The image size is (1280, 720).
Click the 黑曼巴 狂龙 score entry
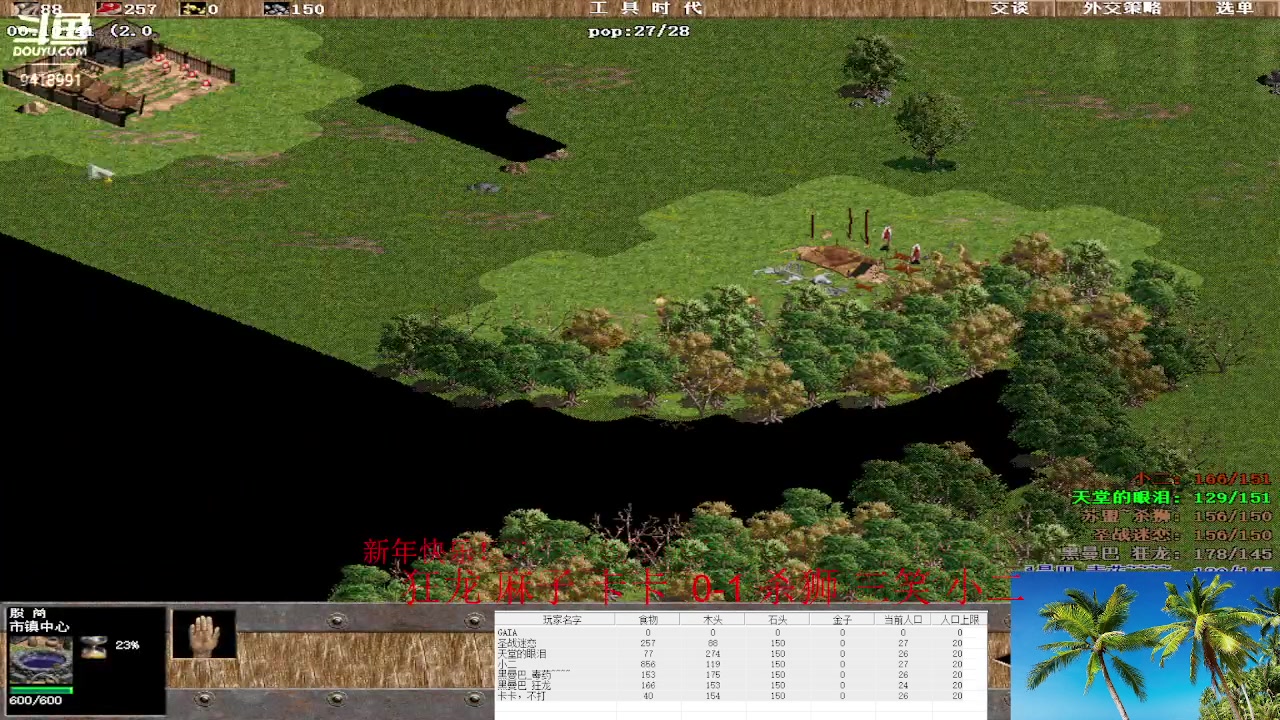click(x=1166, y=554)
